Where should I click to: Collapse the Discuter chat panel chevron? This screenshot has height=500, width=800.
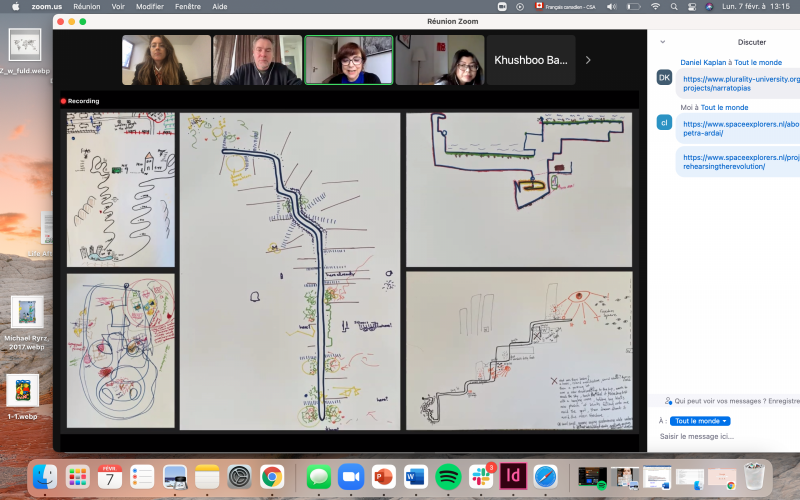[663, 42]
